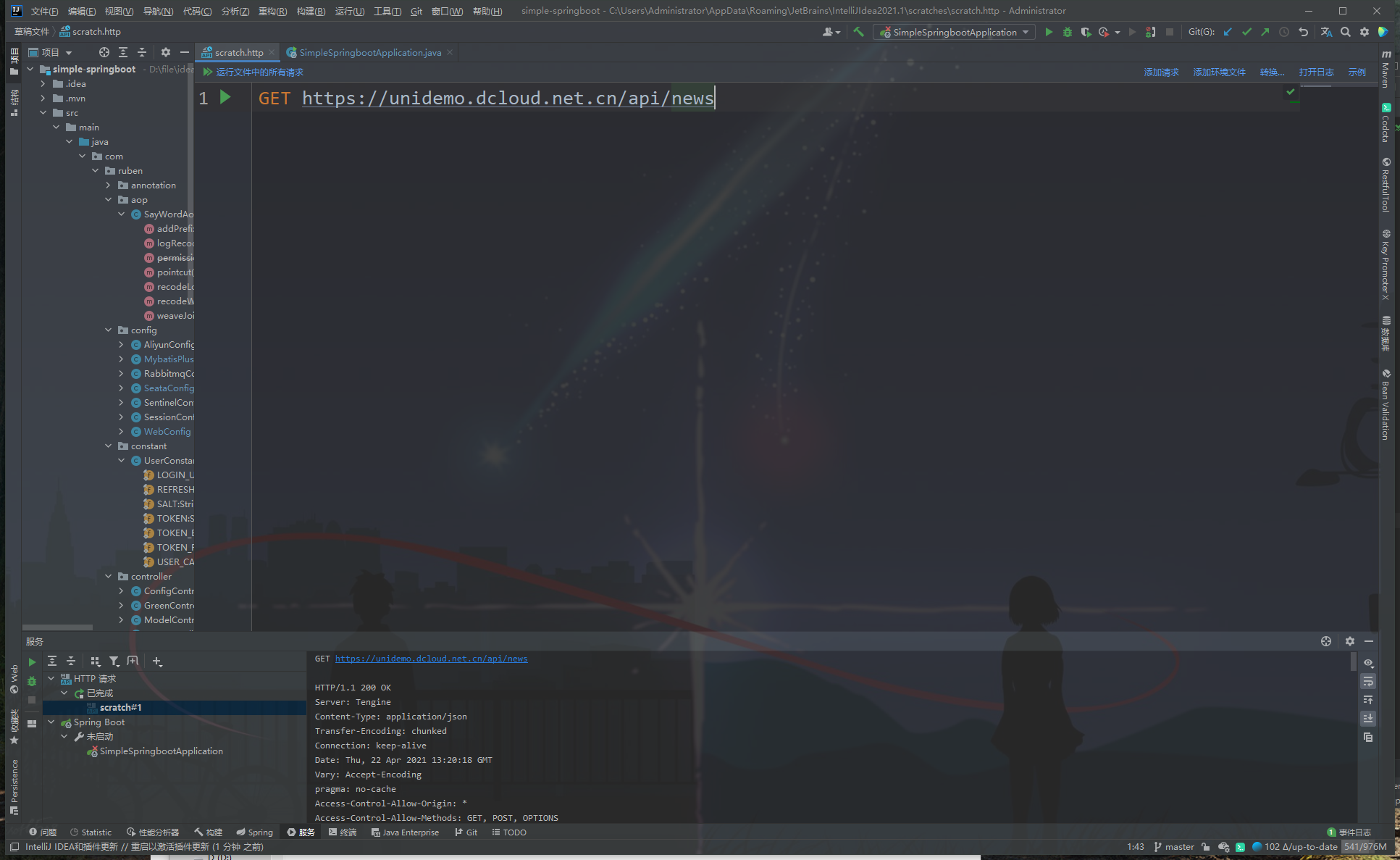The image size is (1400, 860).
Task: Switch to SimpleSpringbootApplication.java editor tab
Action: pos(369,52)
